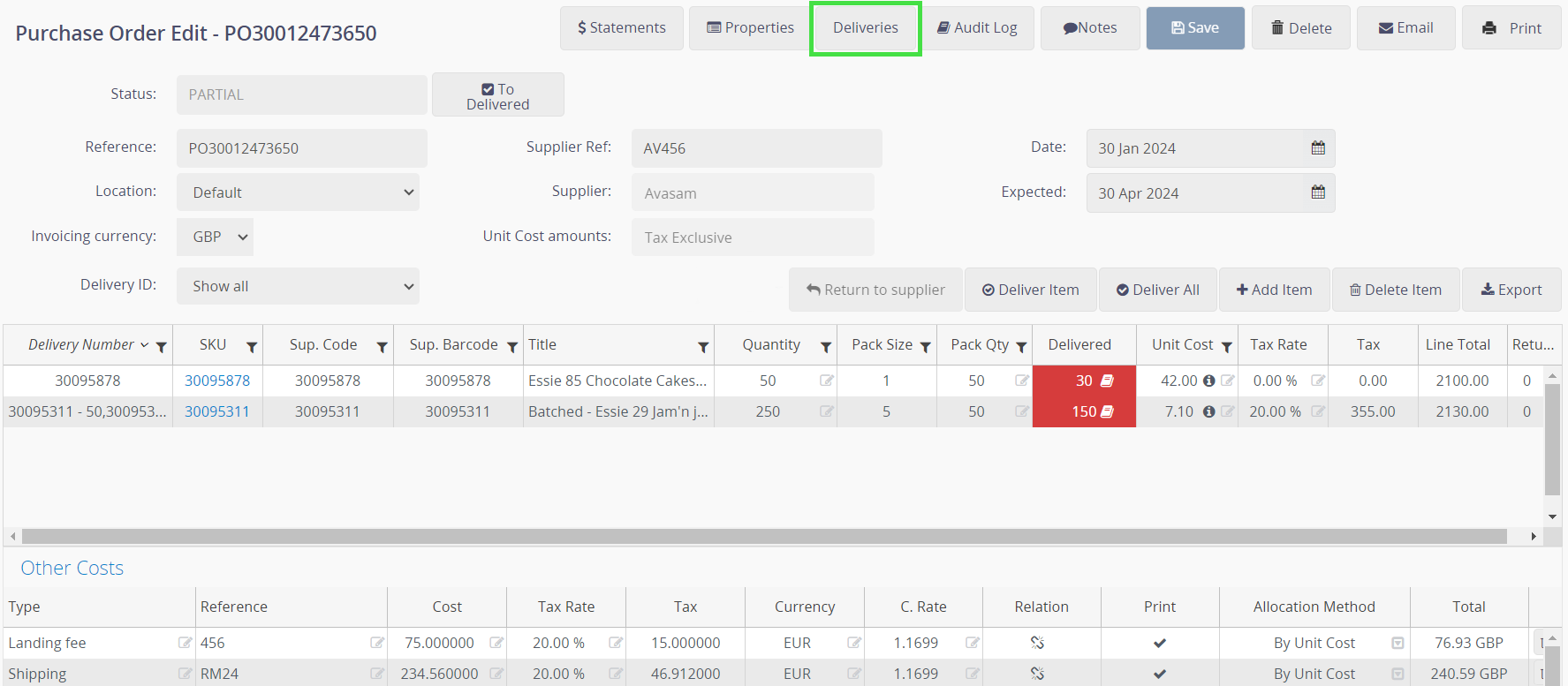Viewport: 1568px width, 686px height.
Task: Click the Title column filter icon
Action: (703, 347)
